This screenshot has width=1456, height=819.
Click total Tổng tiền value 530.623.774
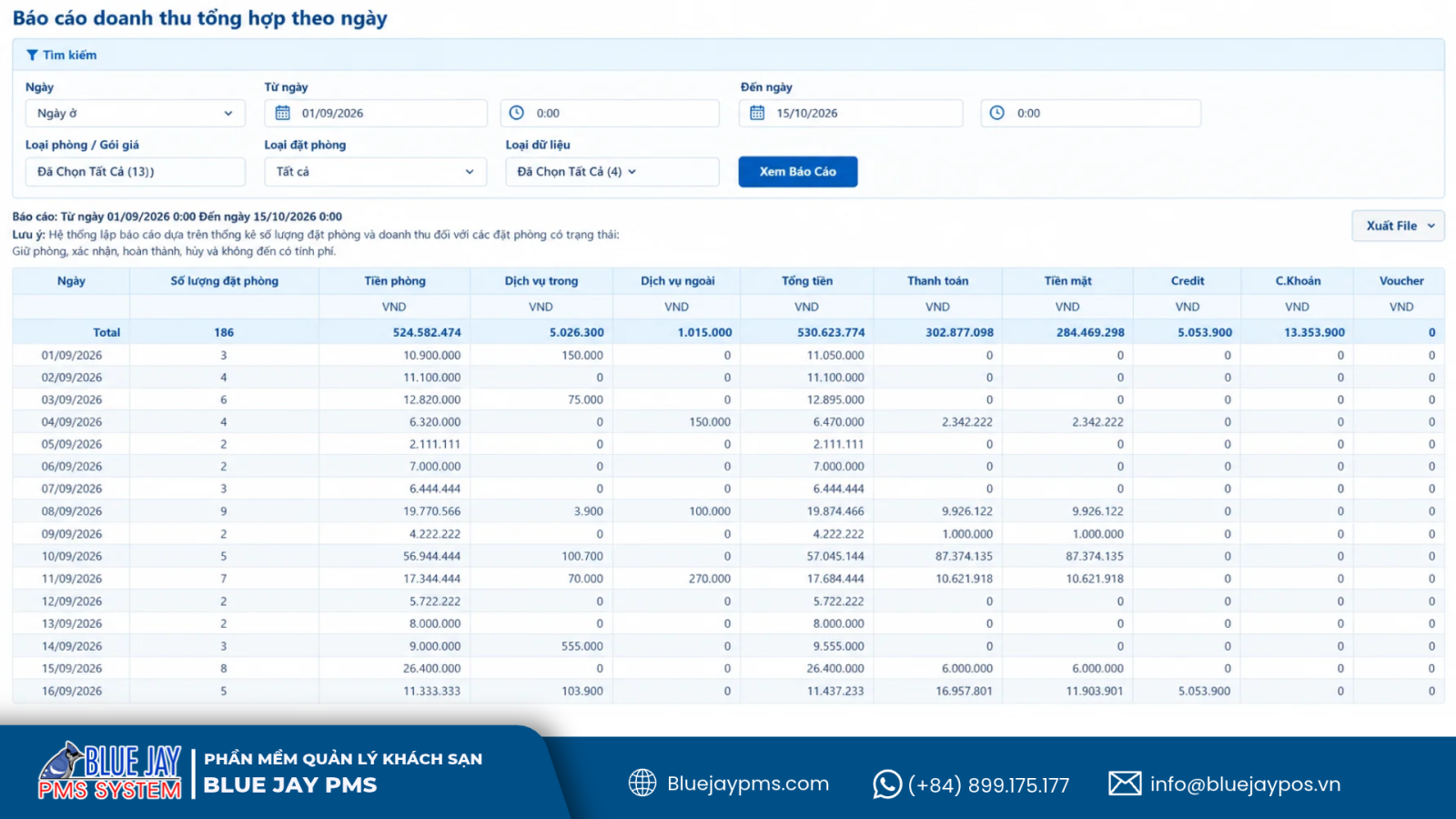831,333
